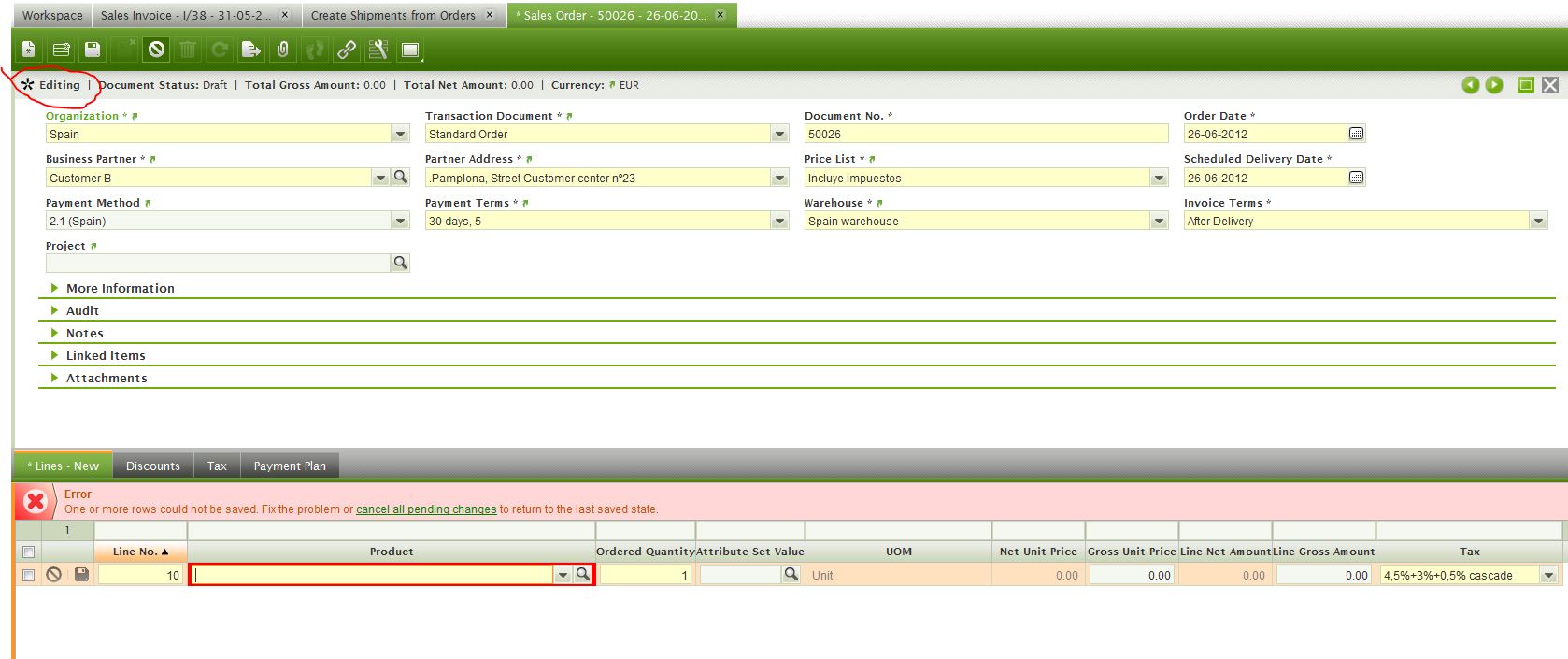Switch to Create Shipments from Orders tab
Image resolution: width=1568 pixels, height=659 pixels.
pyautogui.click(x=392, y=15)
